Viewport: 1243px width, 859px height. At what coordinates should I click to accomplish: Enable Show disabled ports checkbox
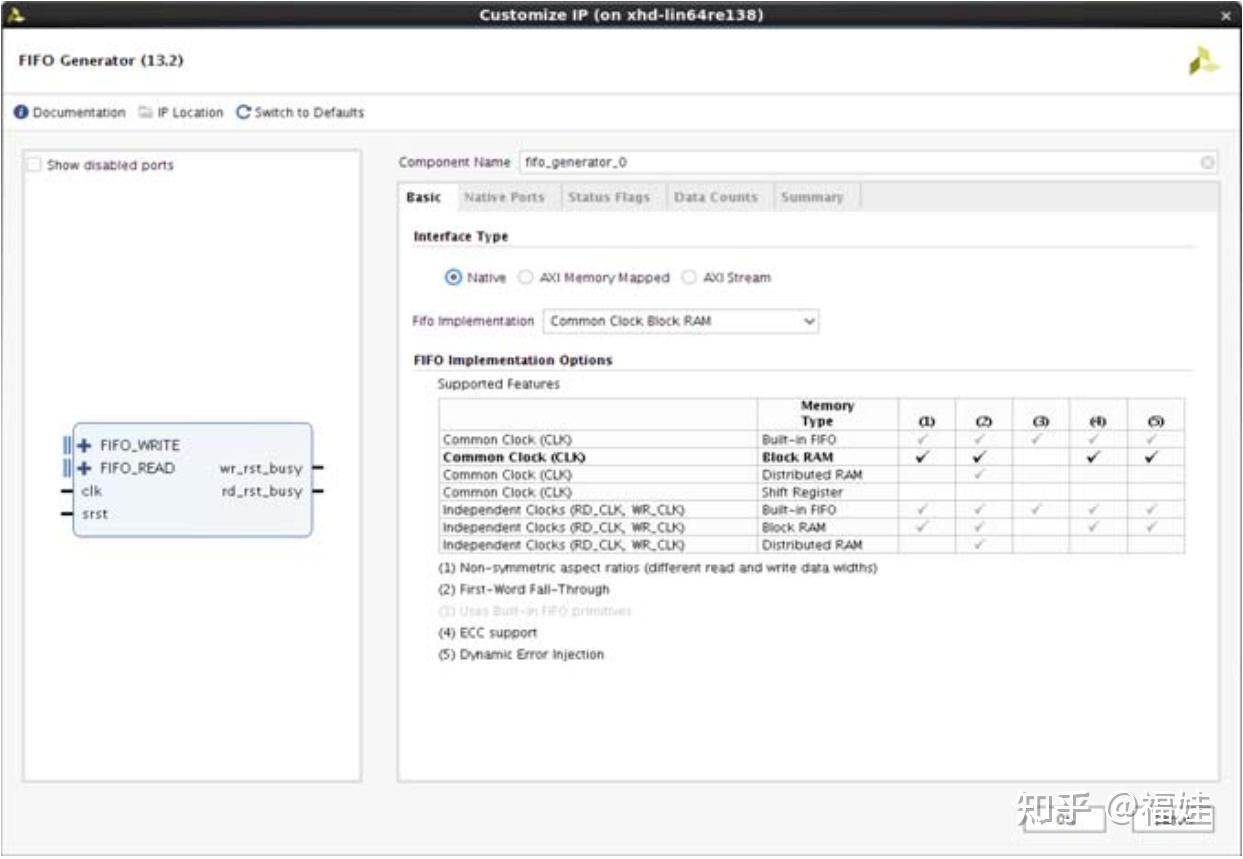(35, 165)
